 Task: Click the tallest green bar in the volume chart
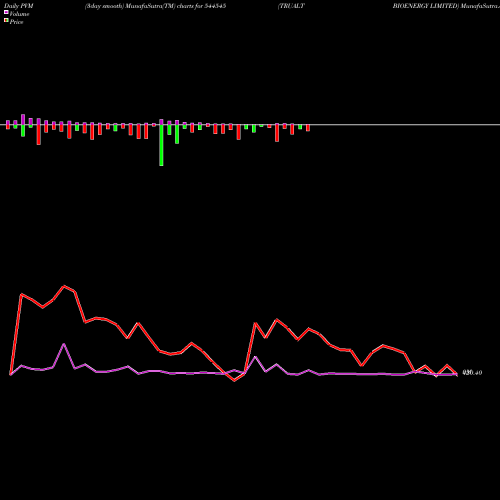(x=161, y=145)
